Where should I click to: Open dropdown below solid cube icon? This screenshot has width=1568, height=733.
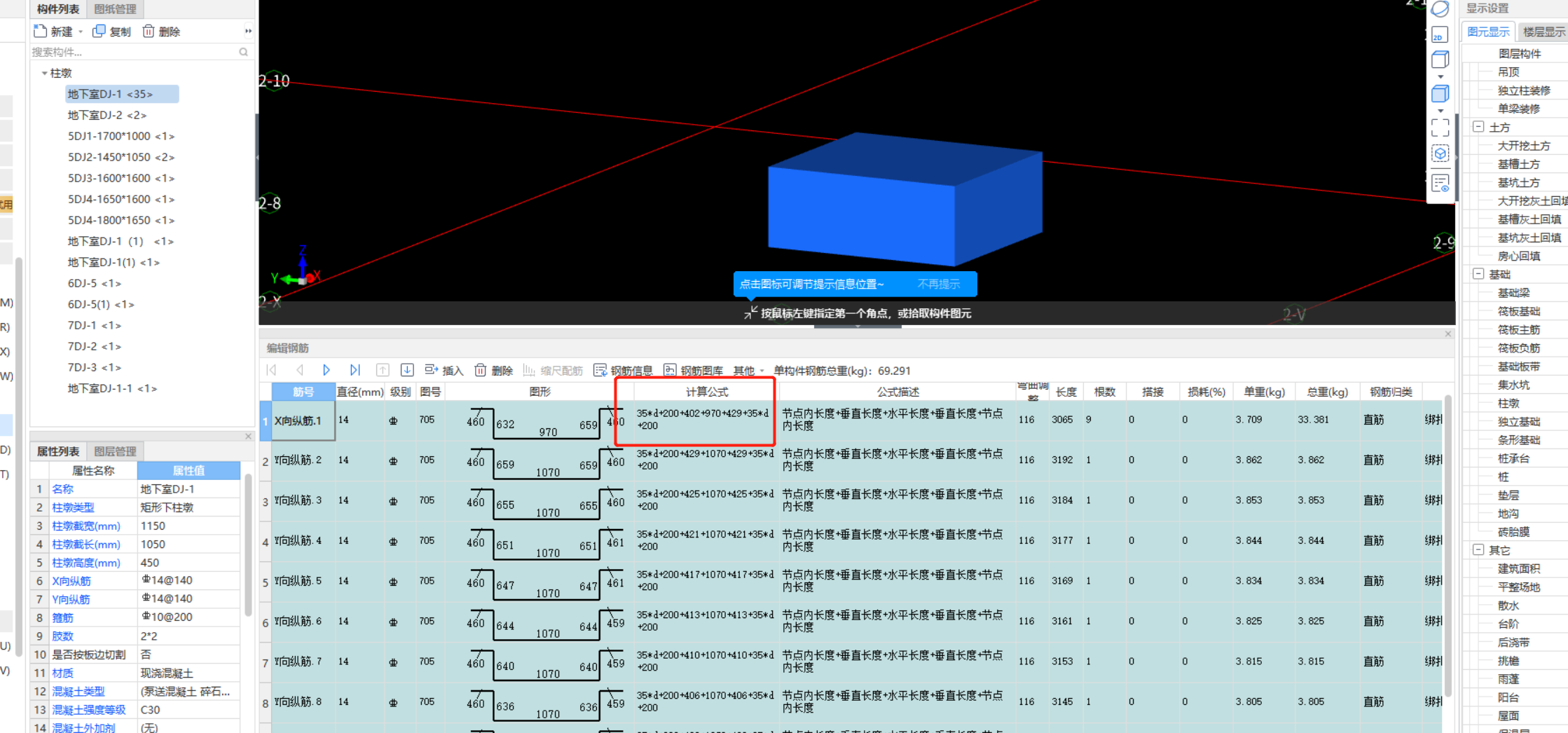click(x=1440, y=110)
